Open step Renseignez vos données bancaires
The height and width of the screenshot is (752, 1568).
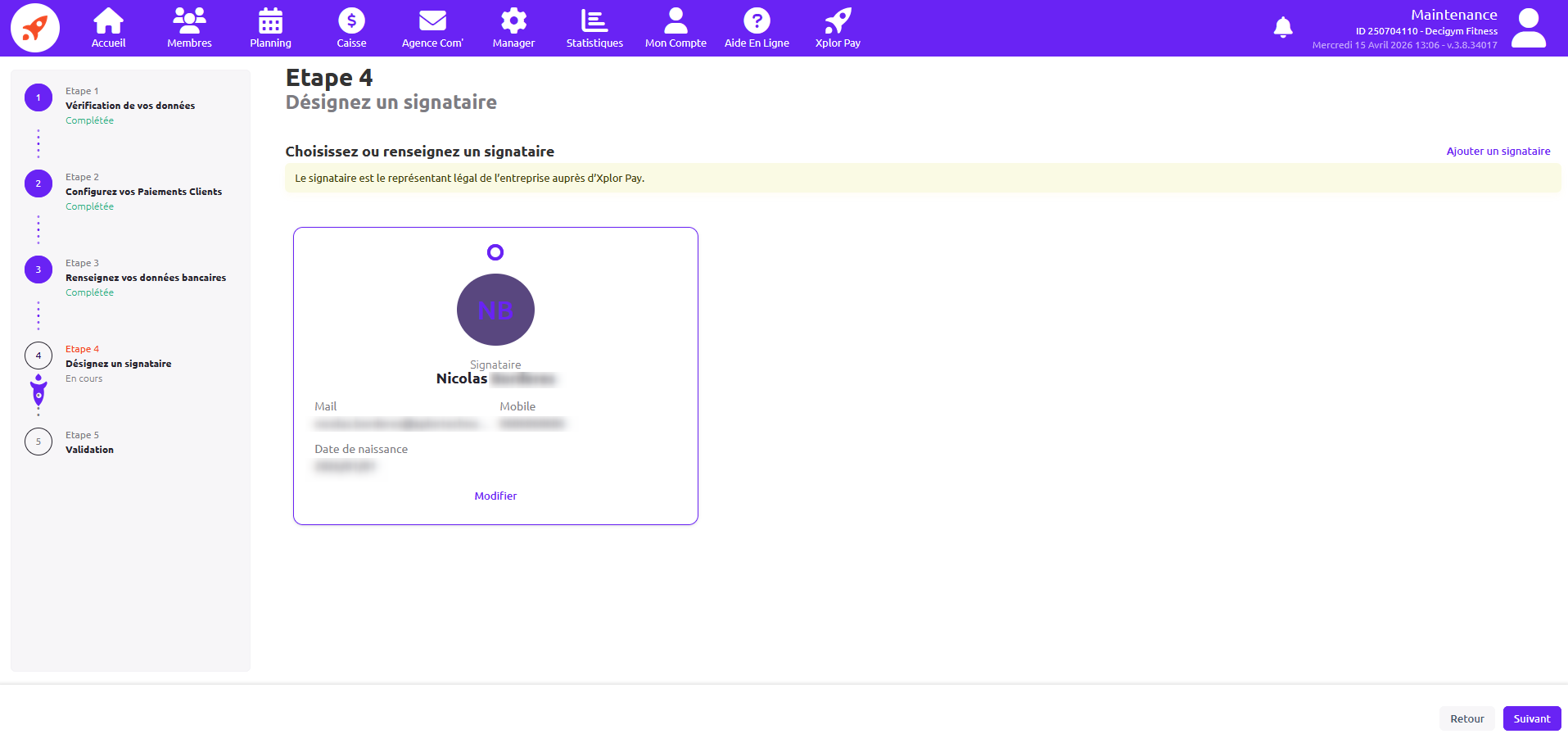point(146,278)
